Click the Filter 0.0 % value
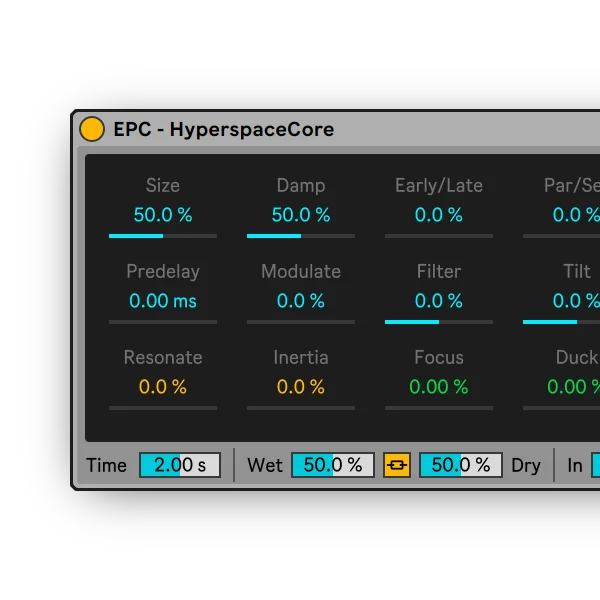This screenshot has width=600, height=600. 439,301
